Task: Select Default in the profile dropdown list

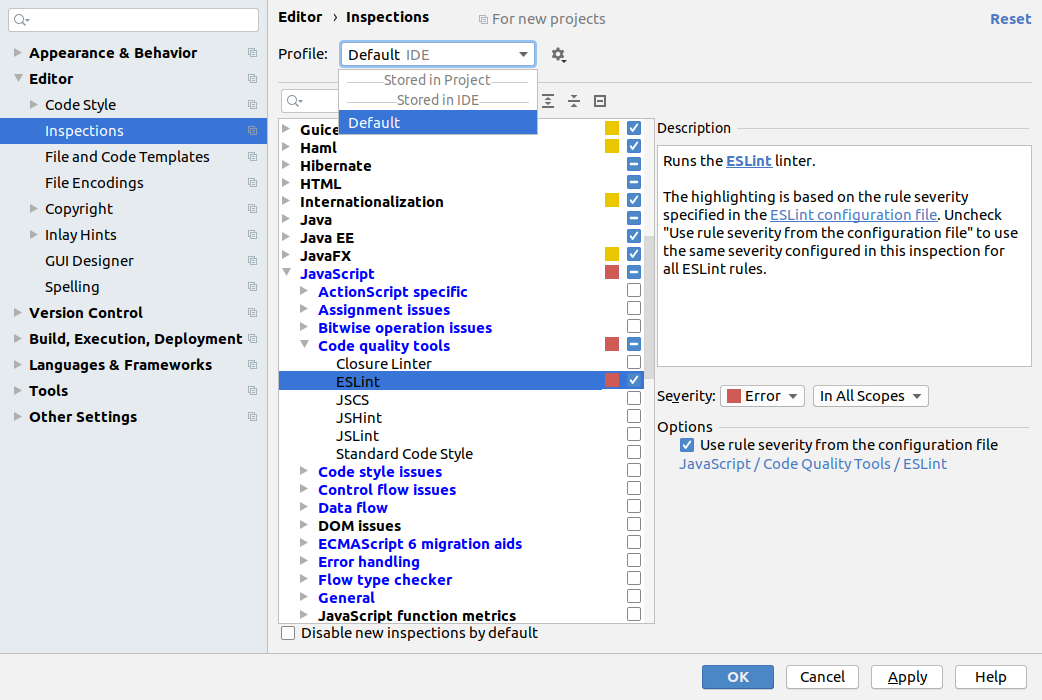Action: tap(438, 122)
